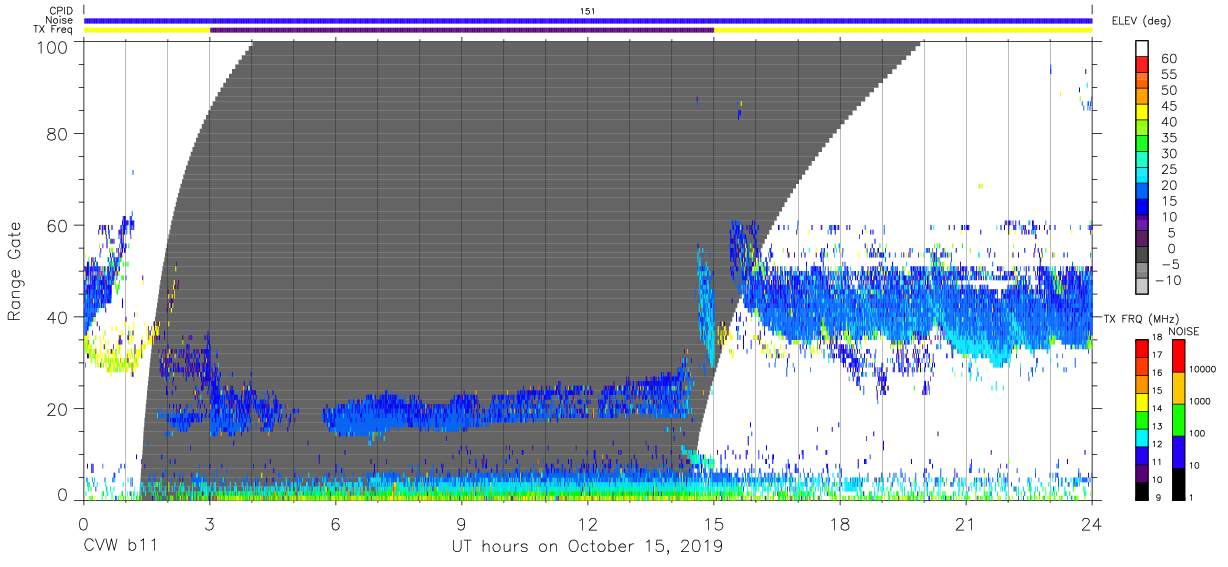The width and height of the screenshot is (1228, 567).
Task: Select the yellow swatch above TX FRQ 14
Action: coord(1141,400)
